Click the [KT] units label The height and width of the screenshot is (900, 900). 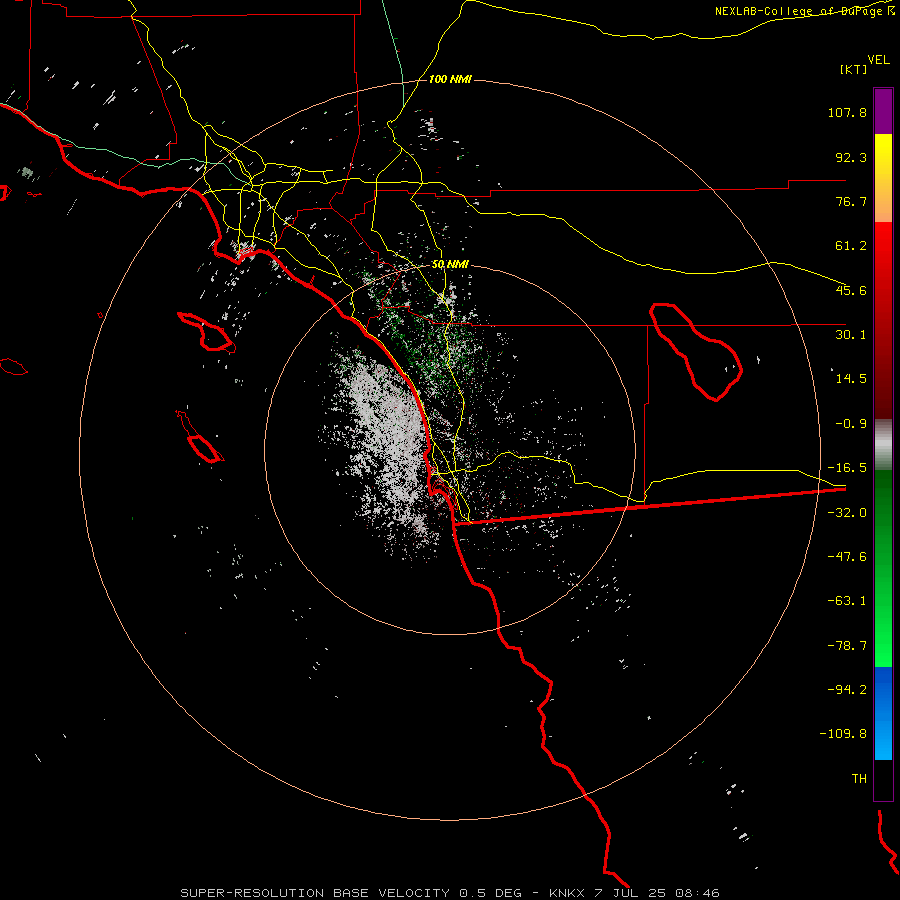854,69
